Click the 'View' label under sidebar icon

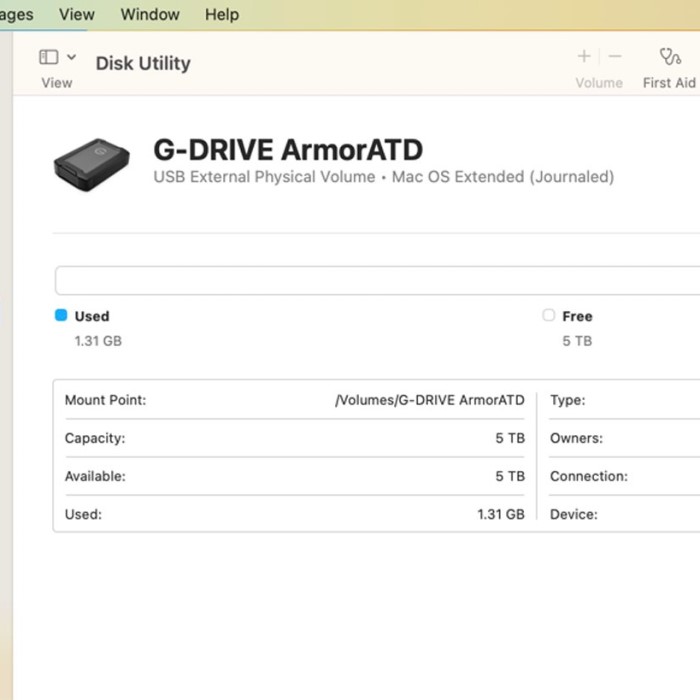[x=57, y=83]
